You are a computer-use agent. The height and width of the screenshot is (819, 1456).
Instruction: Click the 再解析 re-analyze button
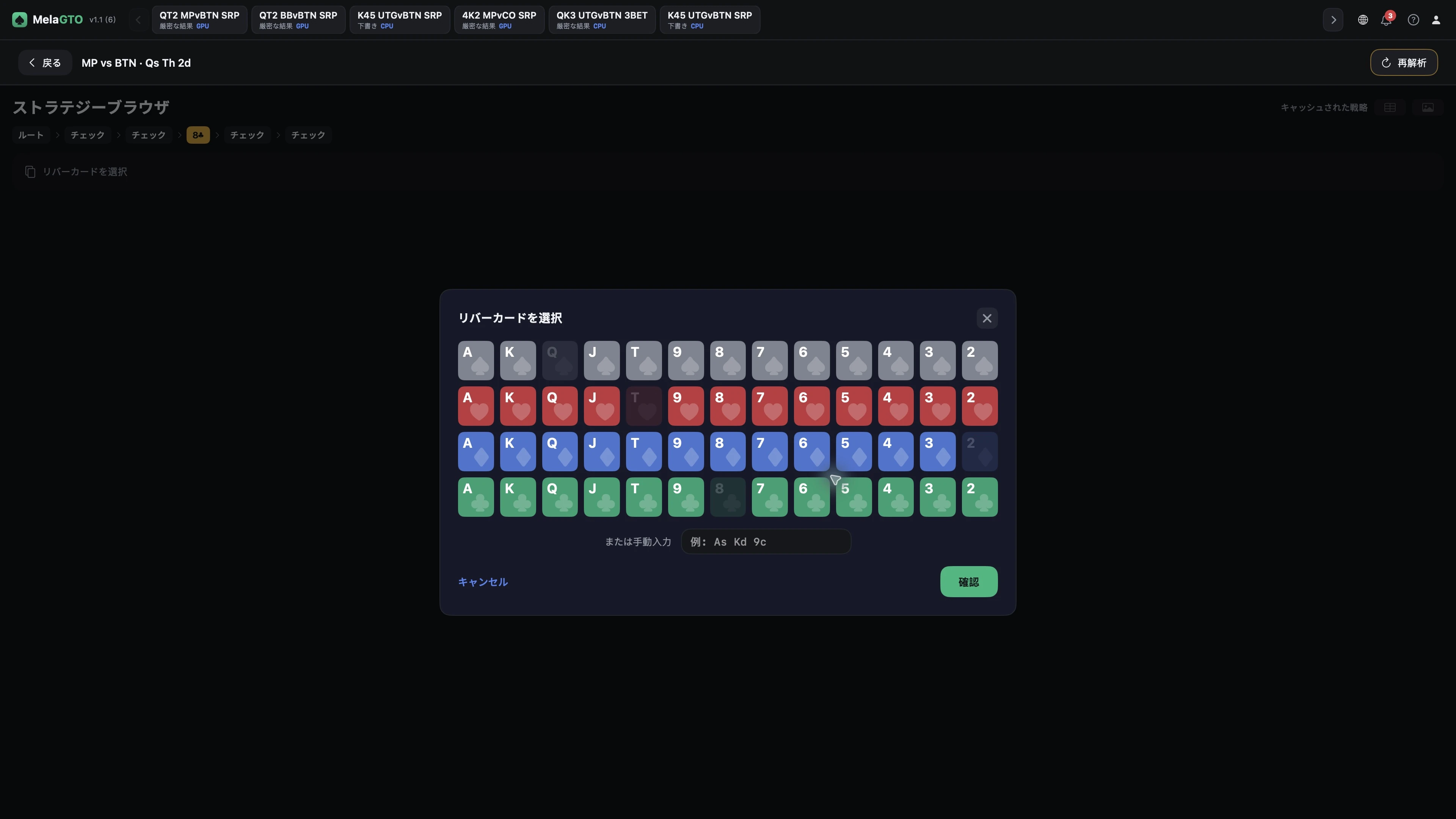[x=1404, y=63]
